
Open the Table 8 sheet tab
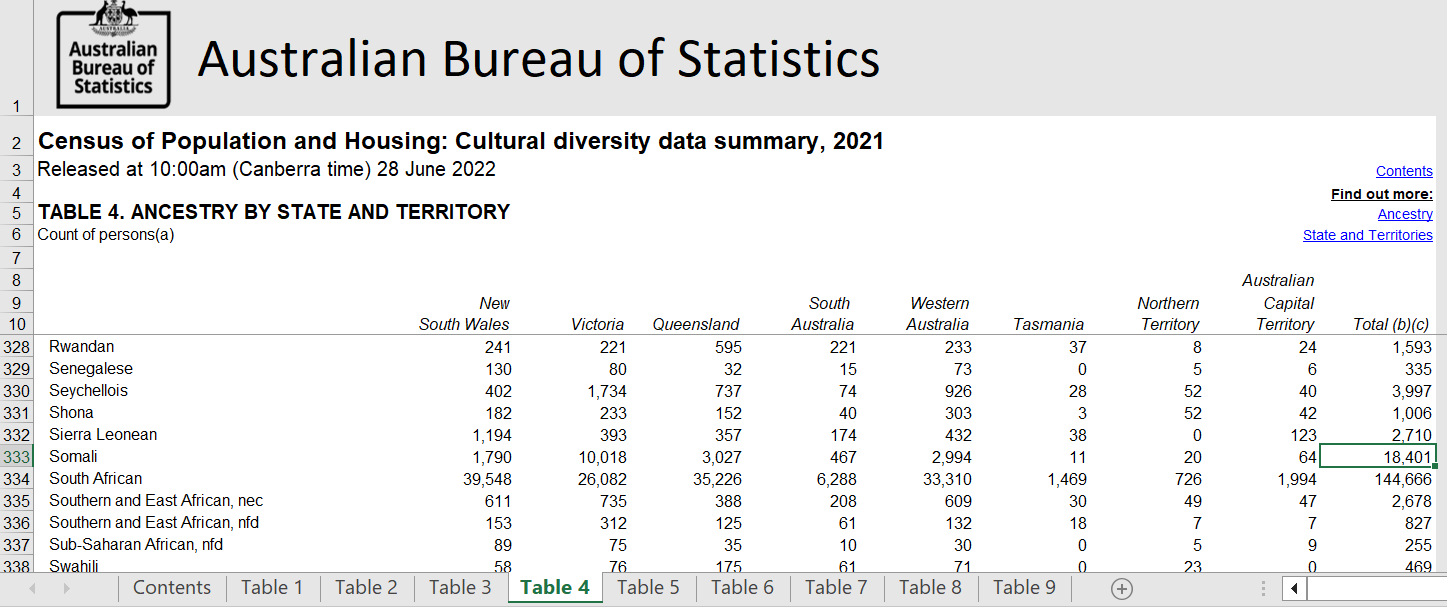coord(930,588)
